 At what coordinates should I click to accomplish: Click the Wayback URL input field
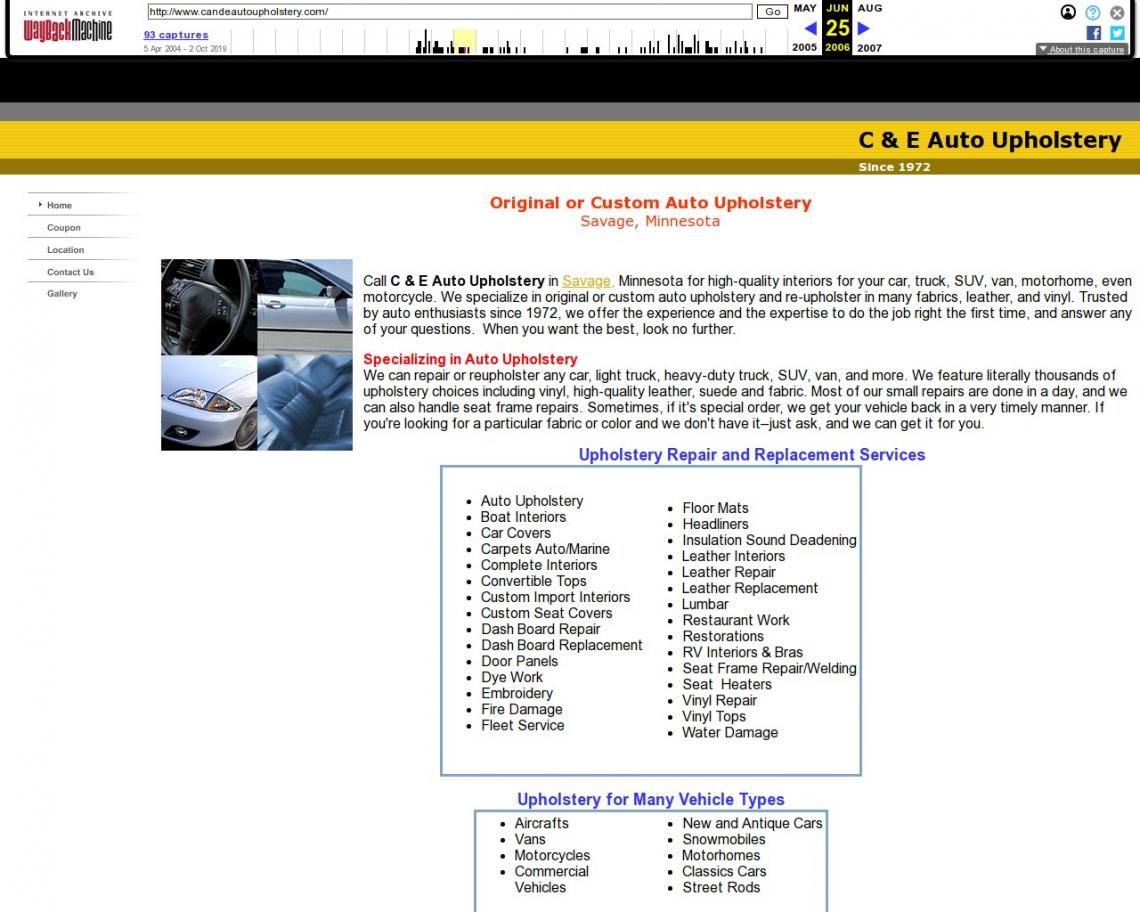[x=449, y=12]
